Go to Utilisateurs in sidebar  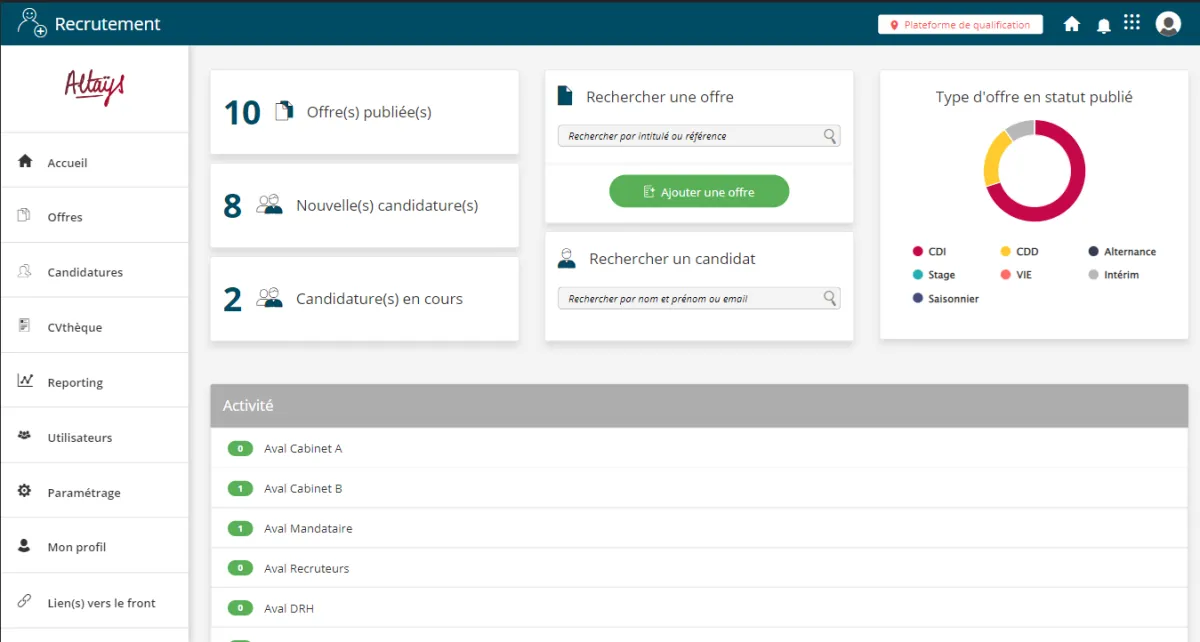pyautogui.click(x=94, y=437)
